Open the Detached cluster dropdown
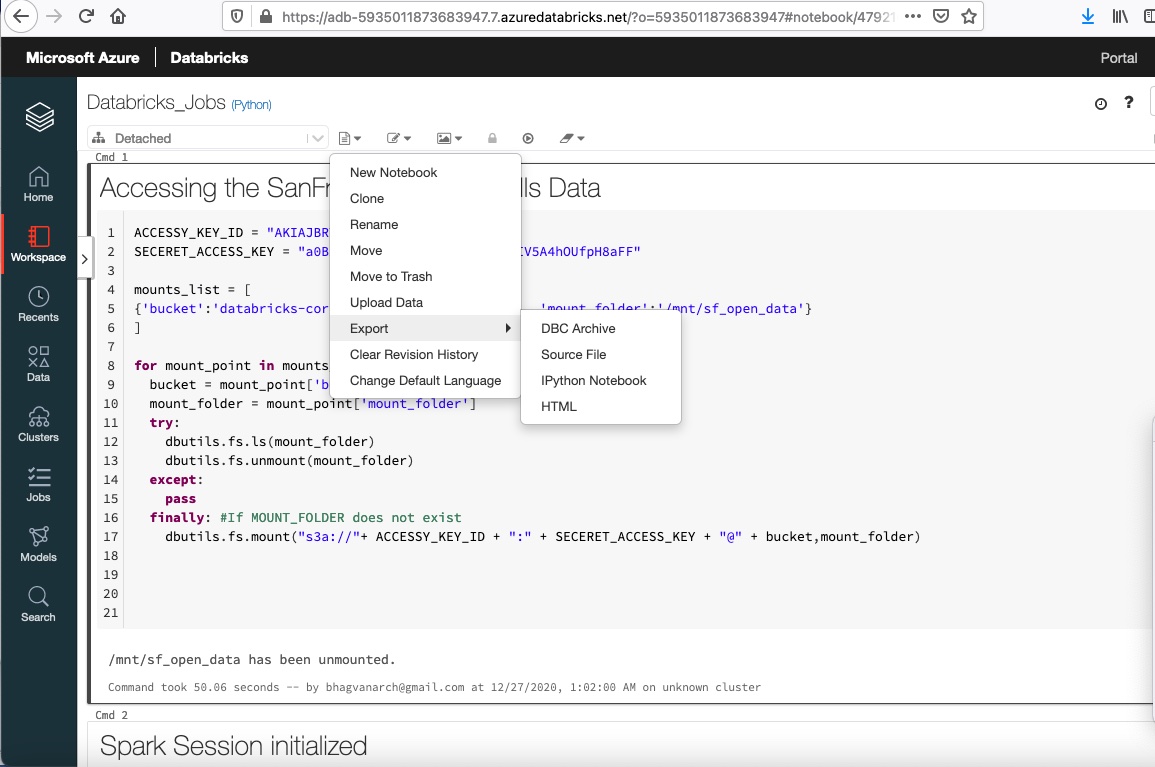 tap(208, 138)
